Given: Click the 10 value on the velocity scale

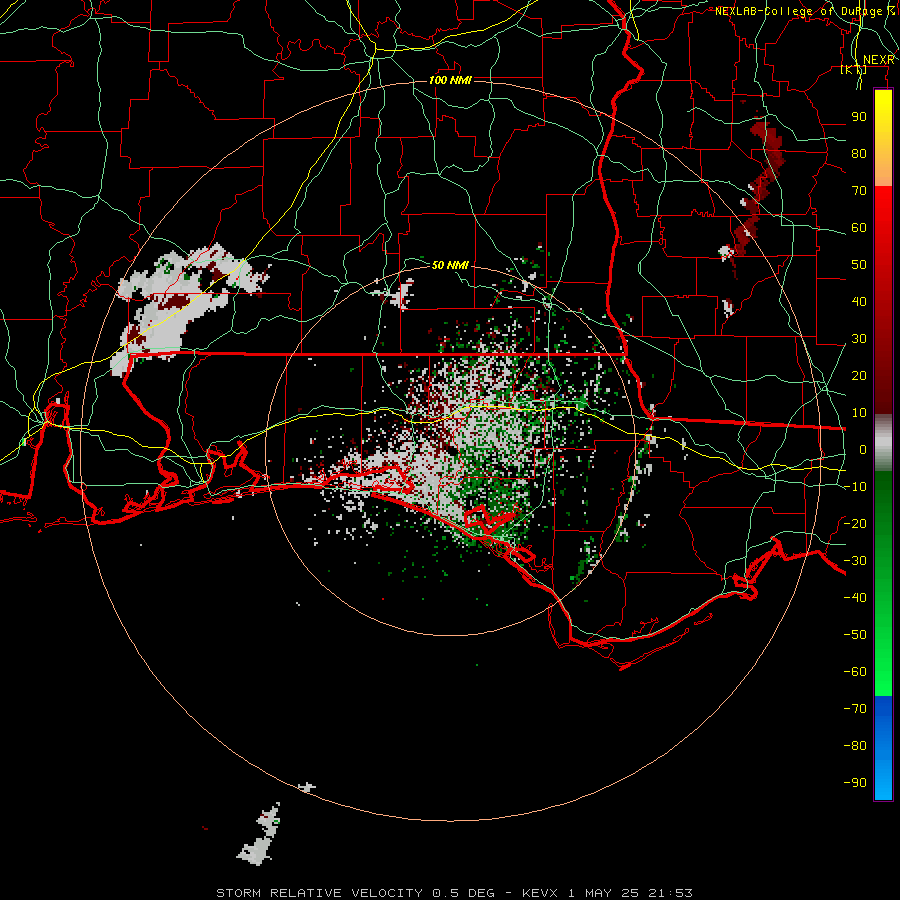Looking at the screenshot, I should [x=859, y=413].
